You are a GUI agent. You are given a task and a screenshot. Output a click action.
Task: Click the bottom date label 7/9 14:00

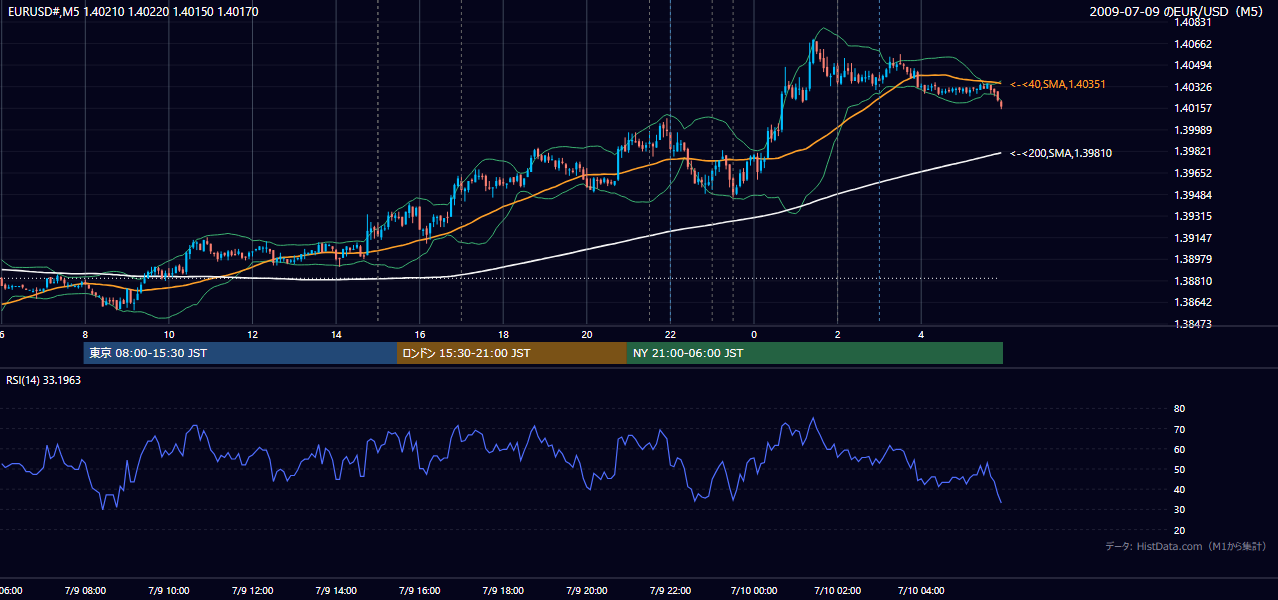pyautogui.click(x=336, y=590)
